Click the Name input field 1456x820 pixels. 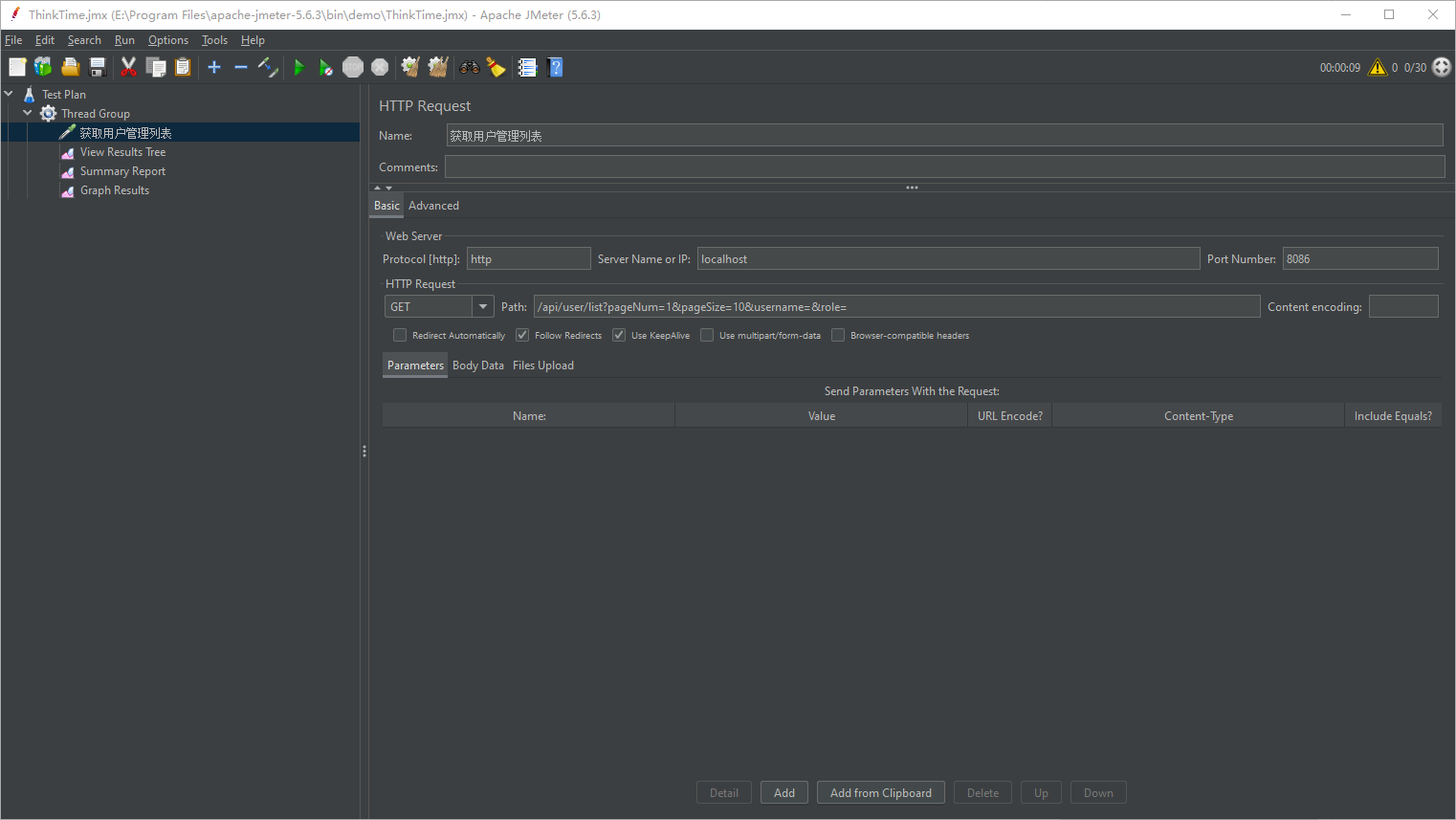pyautogui.click(x=944, y=136)
